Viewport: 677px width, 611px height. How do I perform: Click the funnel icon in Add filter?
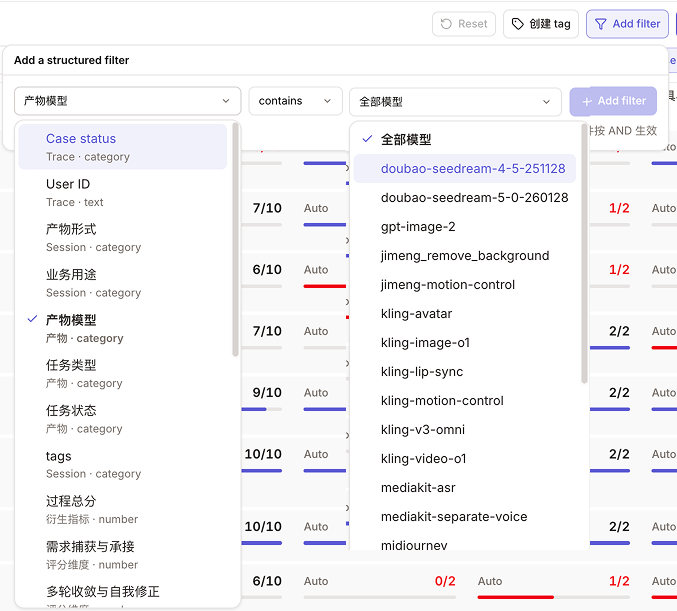point(600,24)
